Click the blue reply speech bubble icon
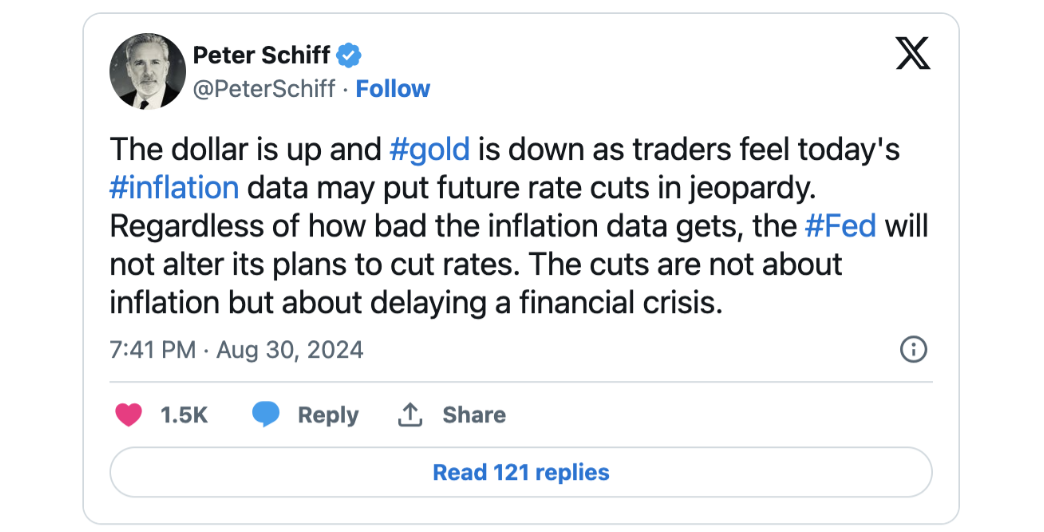The height and width of the screenshot is (532, 1044). pyautogui.click(x=266, y=415)
